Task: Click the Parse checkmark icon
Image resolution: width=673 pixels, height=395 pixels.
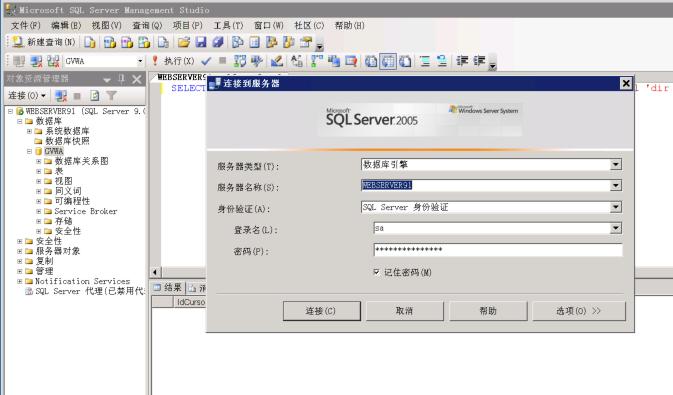Action: point(206,61)
